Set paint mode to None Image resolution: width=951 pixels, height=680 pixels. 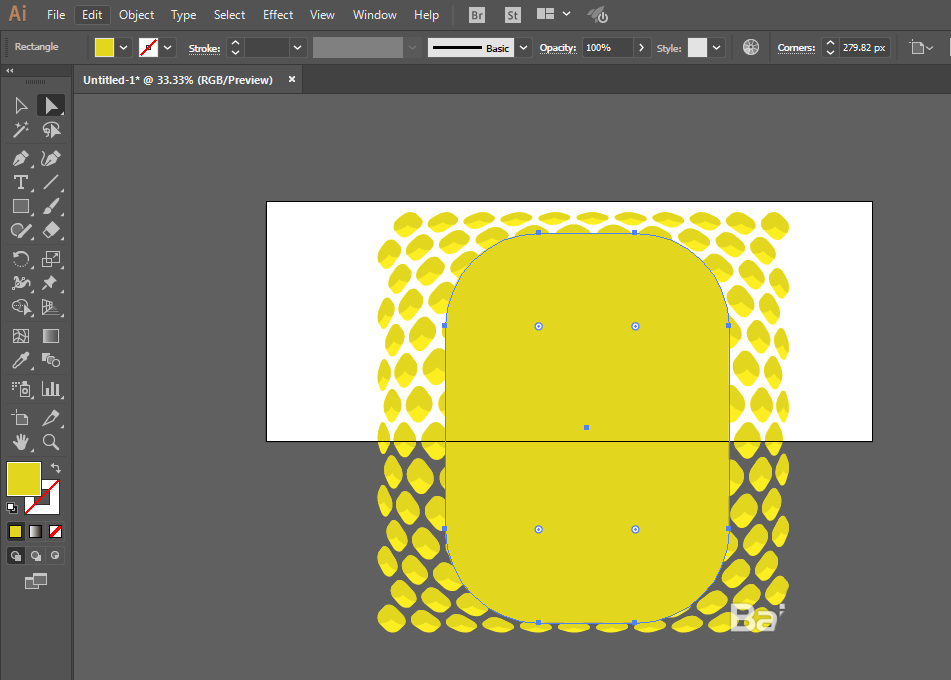(x=55, y=531)
